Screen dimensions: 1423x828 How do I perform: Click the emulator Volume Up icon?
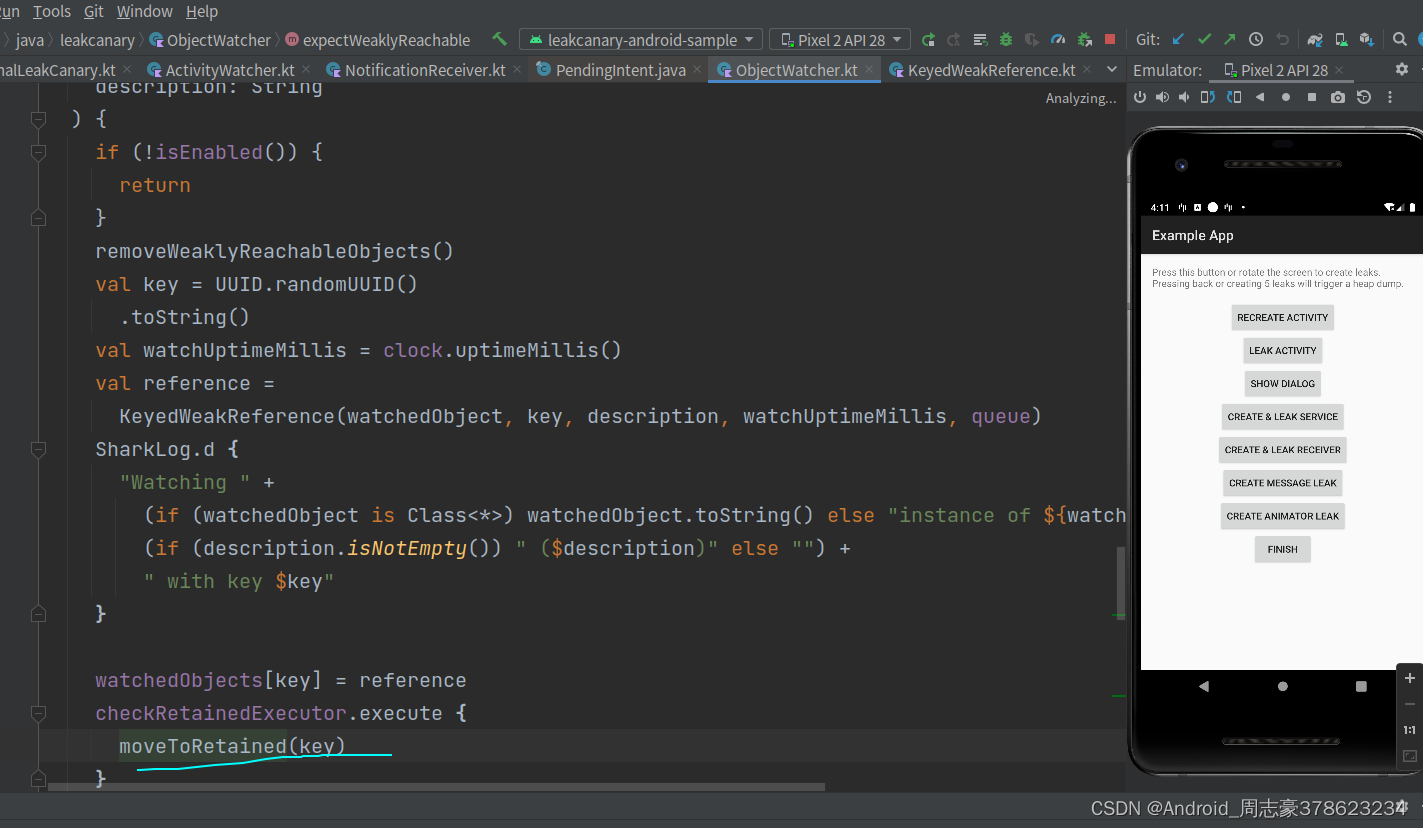tap(1162, 97)
